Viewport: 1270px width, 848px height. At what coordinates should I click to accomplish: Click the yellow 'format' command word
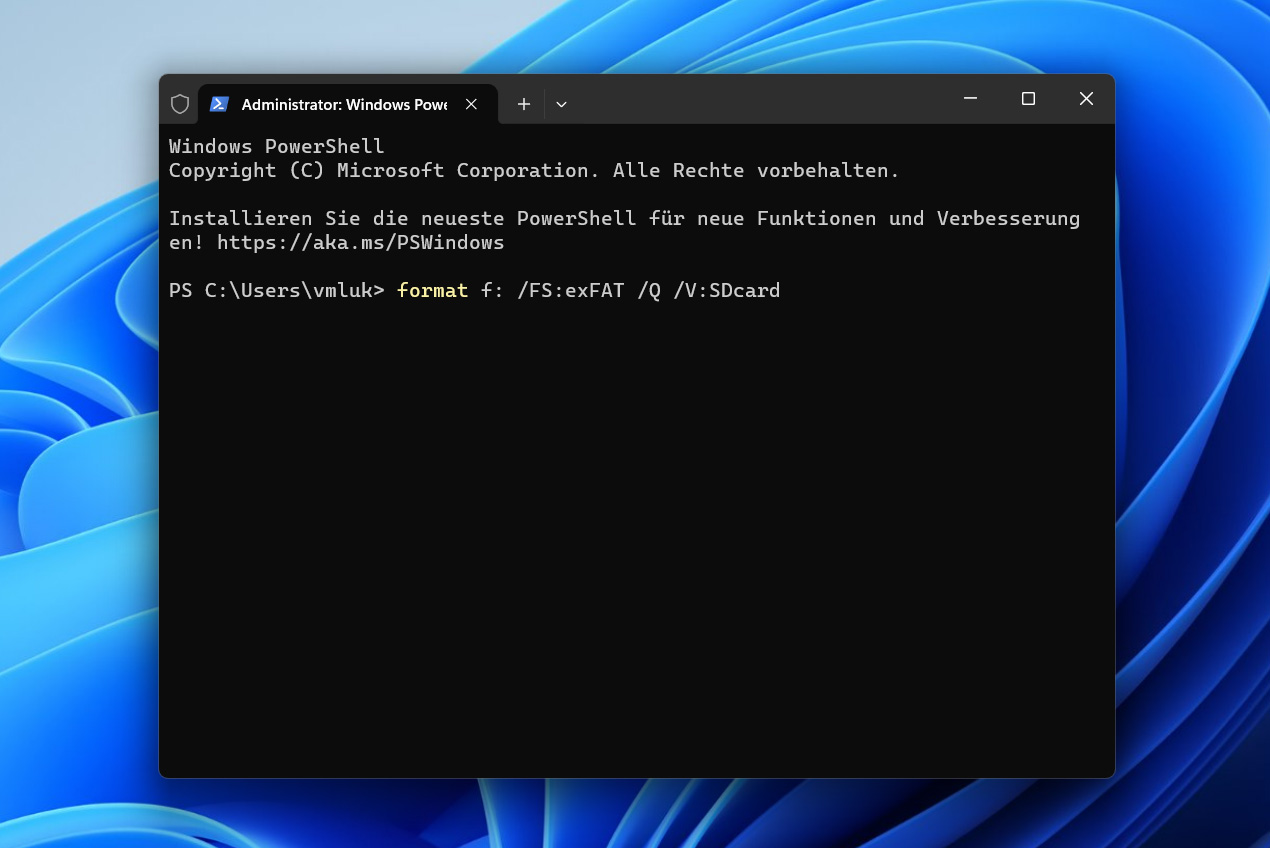(432, 290)
